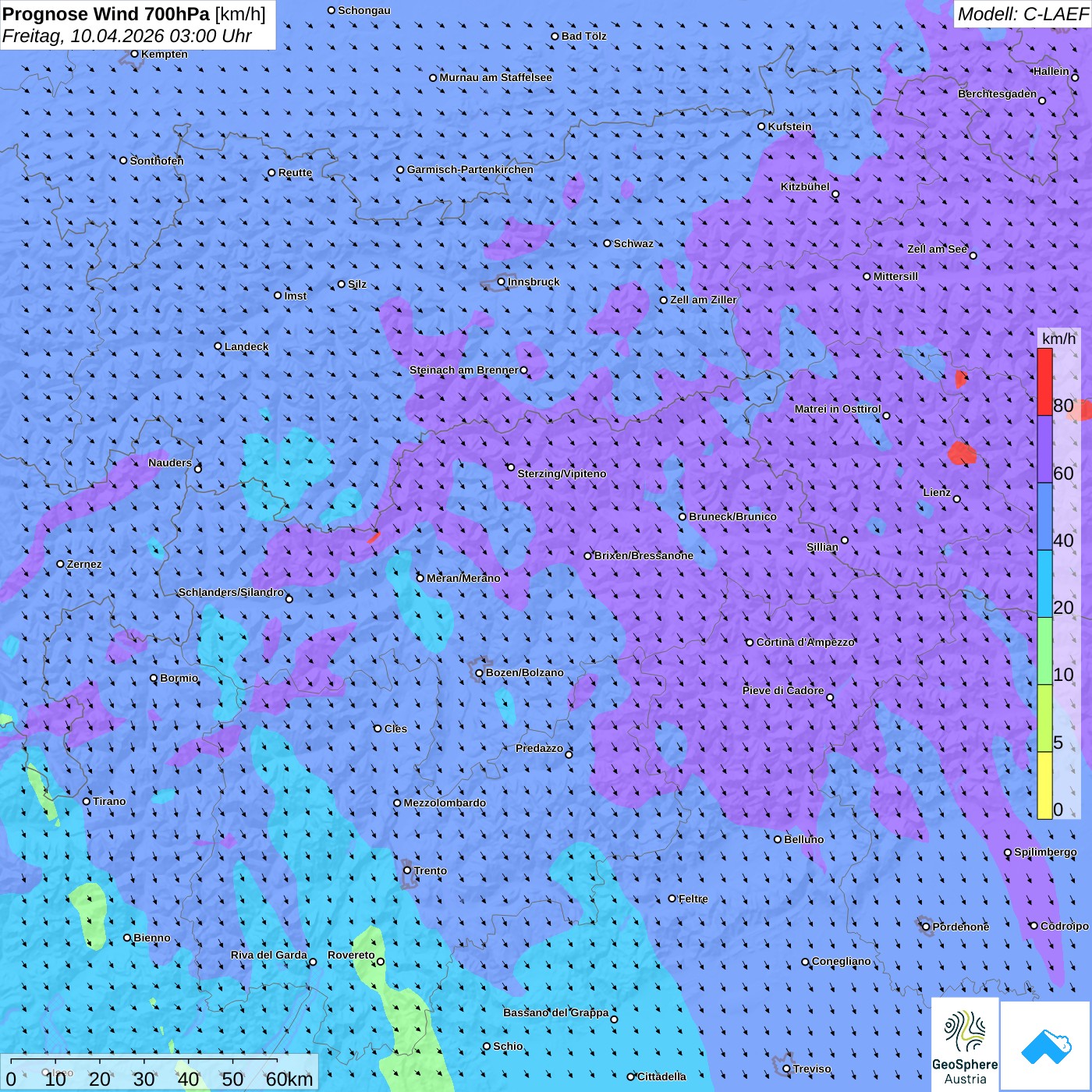Click the green 10 km/h legend swatch

click(x=1044, y=651)
